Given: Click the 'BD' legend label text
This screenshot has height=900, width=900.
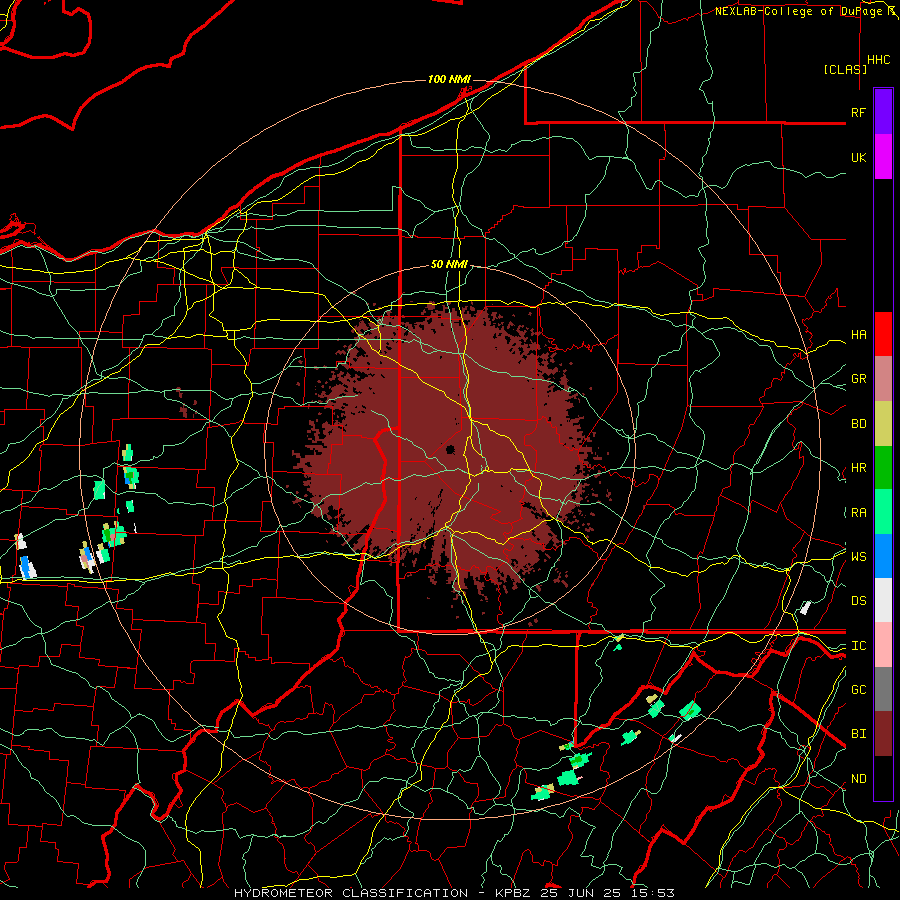Looking at the screenshot, I should coord(858,424).
